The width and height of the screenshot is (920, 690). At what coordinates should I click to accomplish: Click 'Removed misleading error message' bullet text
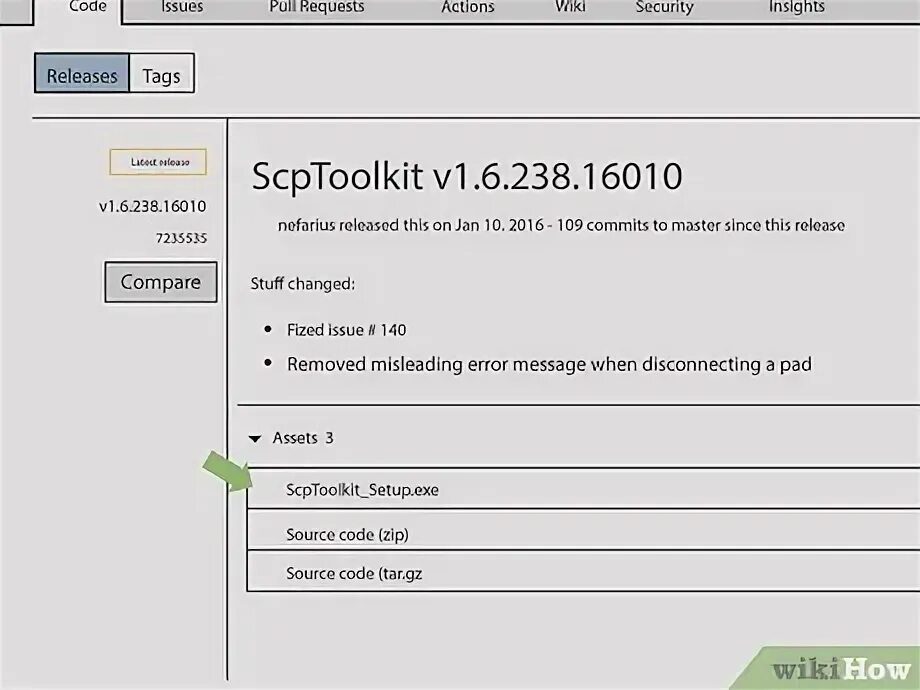(x=549, y=364)
